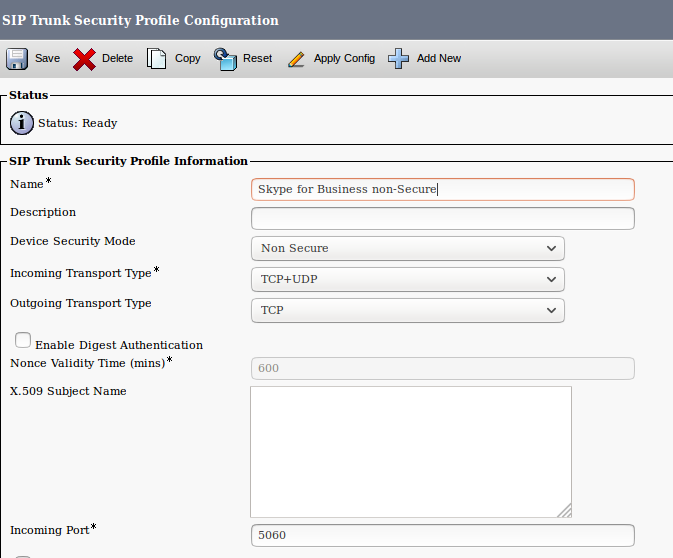Viewport: 673px width, 558px height.
Task: Click the Copy pages icon
Action: click(x=156, y=58)
